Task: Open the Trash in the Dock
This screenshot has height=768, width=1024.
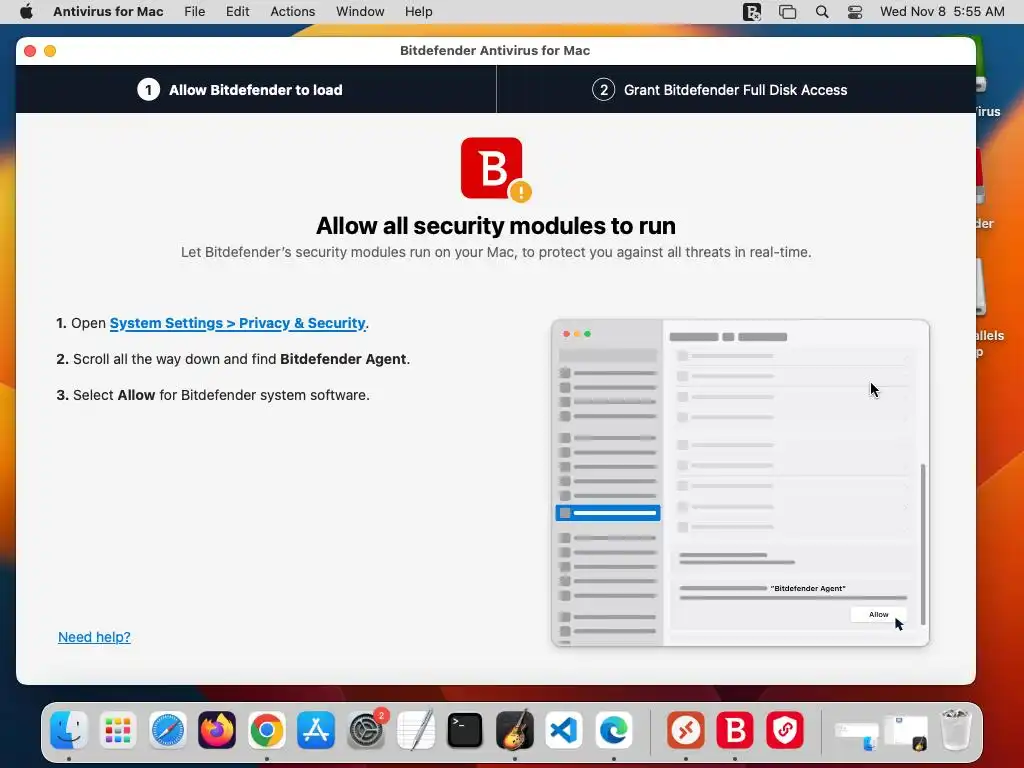Action: pos(956,730)
